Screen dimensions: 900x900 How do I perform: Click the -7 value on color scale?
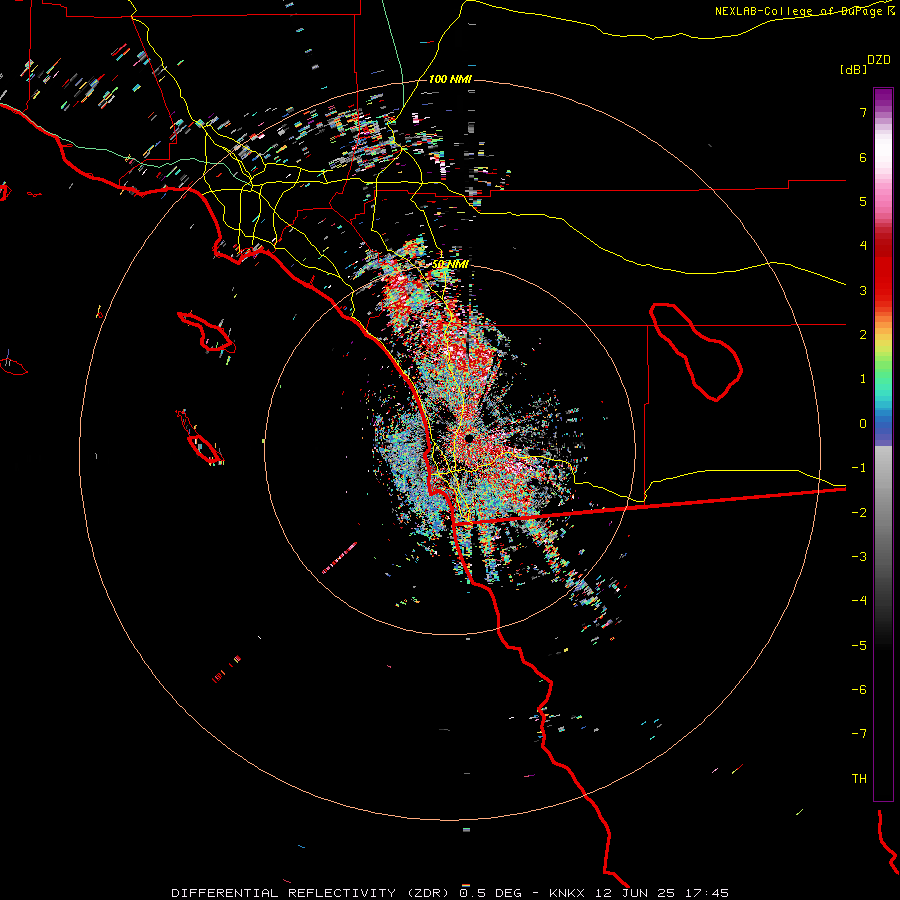(859, 734)
